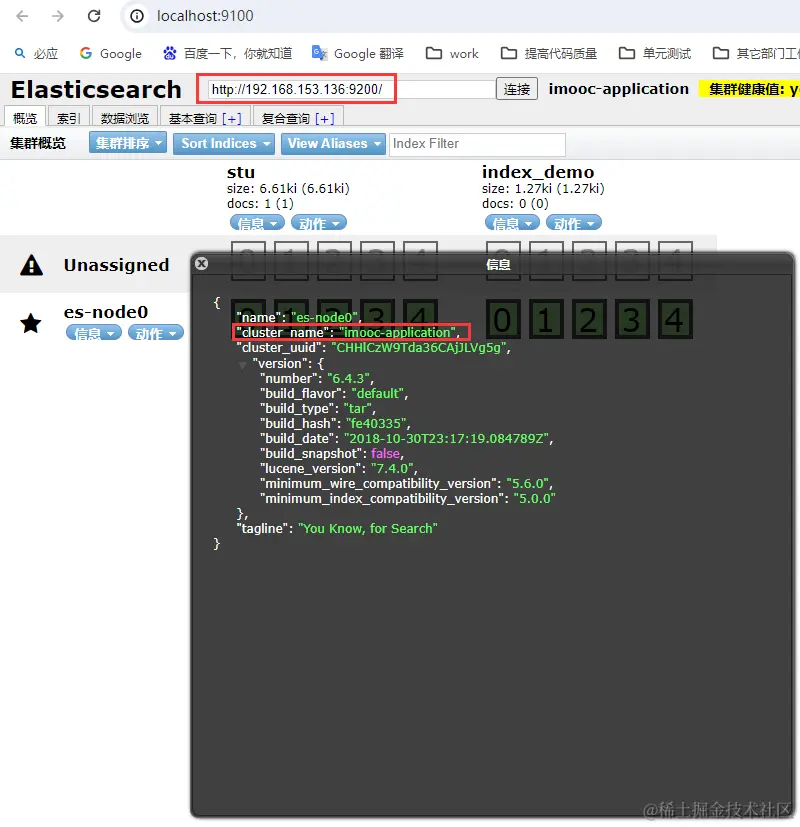Close the 信息 dialog
This screenshot has height=827, width=800.
[201, 263]
